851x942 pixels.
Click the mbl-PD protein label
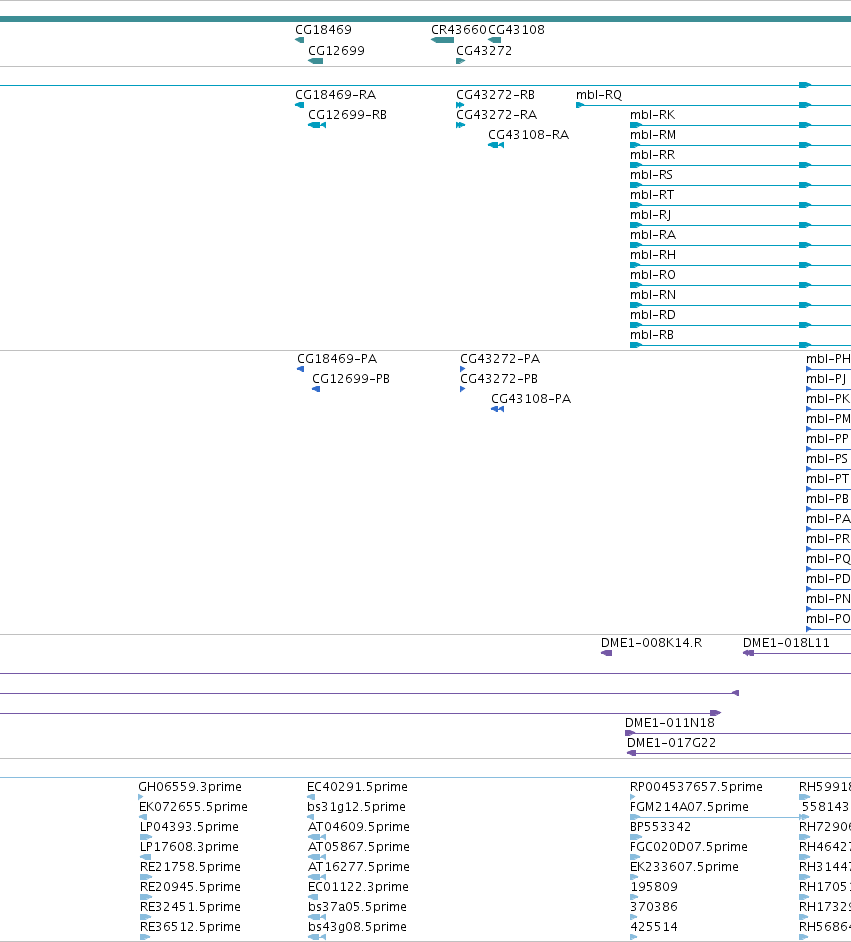(828, 579)
